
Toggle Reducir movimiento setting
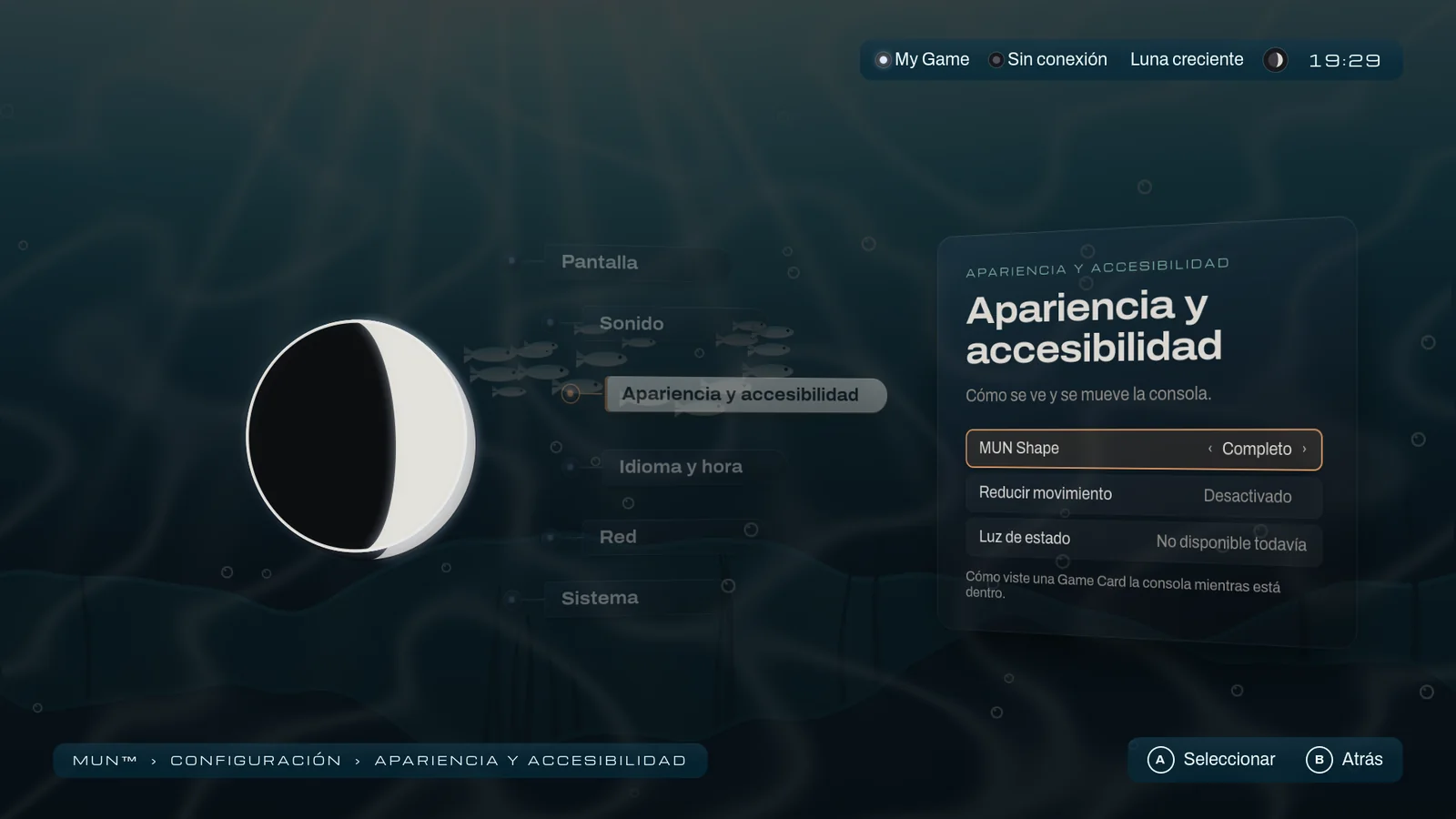point(1144,495)
